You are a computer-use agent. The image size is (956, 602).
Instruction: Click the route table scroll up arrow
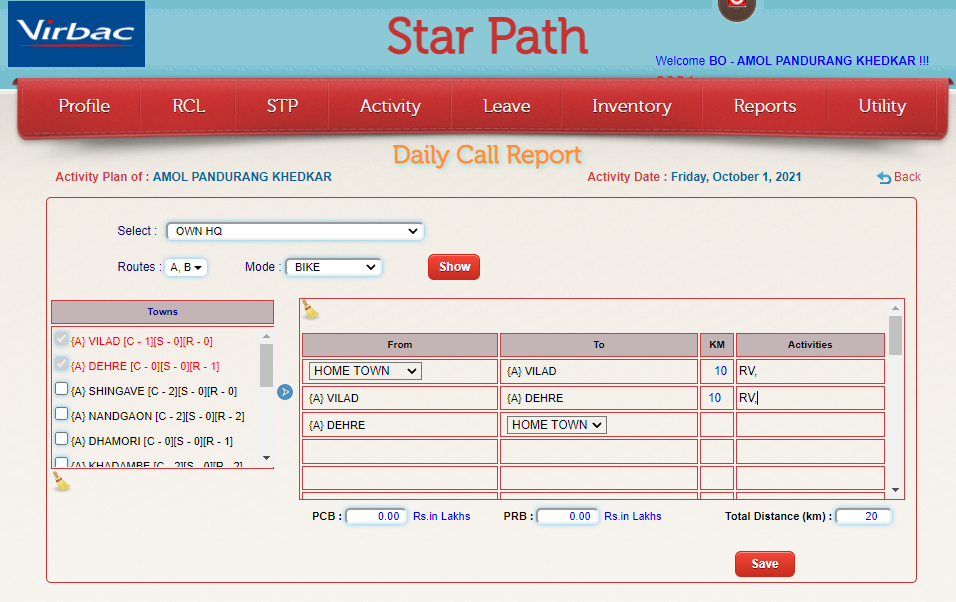[x=895, y=308]
